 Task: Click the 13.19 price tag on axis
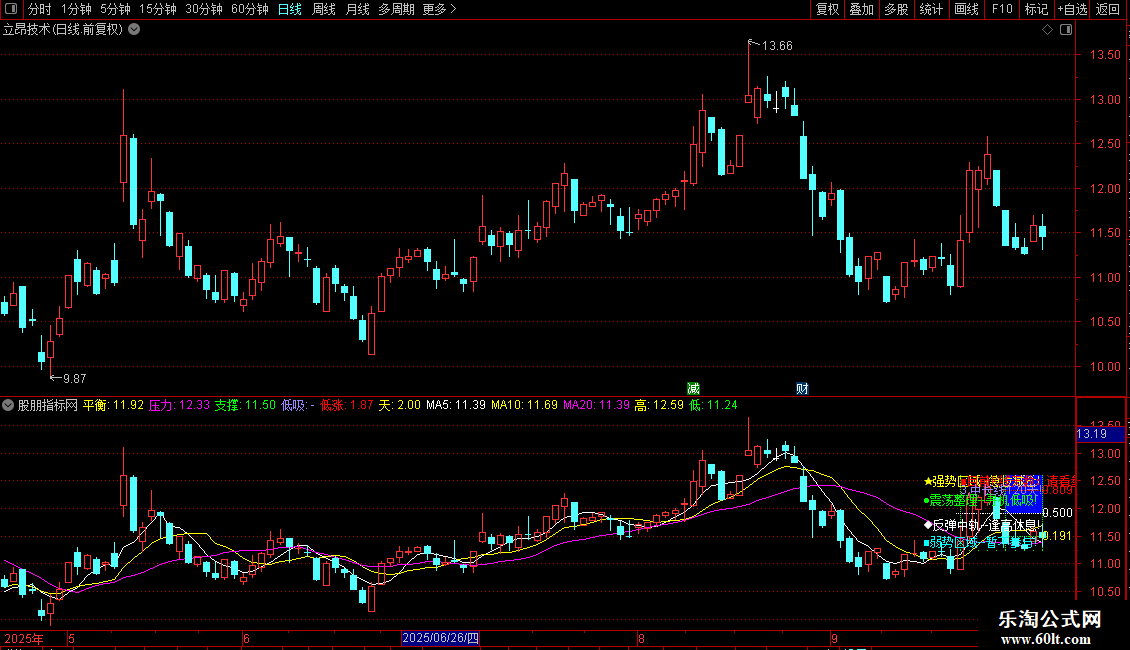tap(1100, 434)
